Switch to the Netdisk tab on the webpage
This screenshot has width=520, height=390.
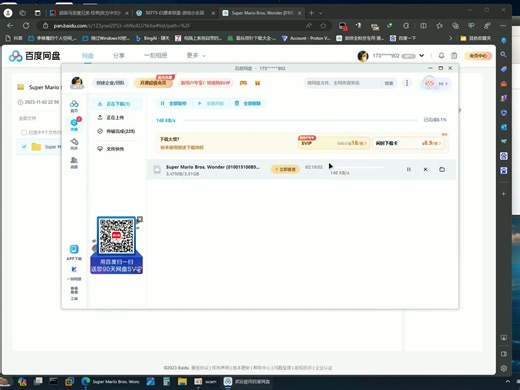point(88,56)
